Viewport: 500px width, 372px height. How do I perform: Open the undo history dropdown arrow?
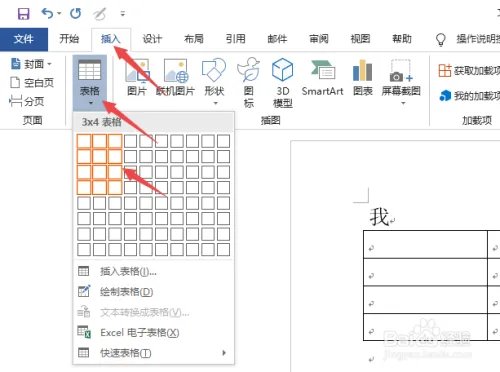pyautogui.click(x=59, y=14)
